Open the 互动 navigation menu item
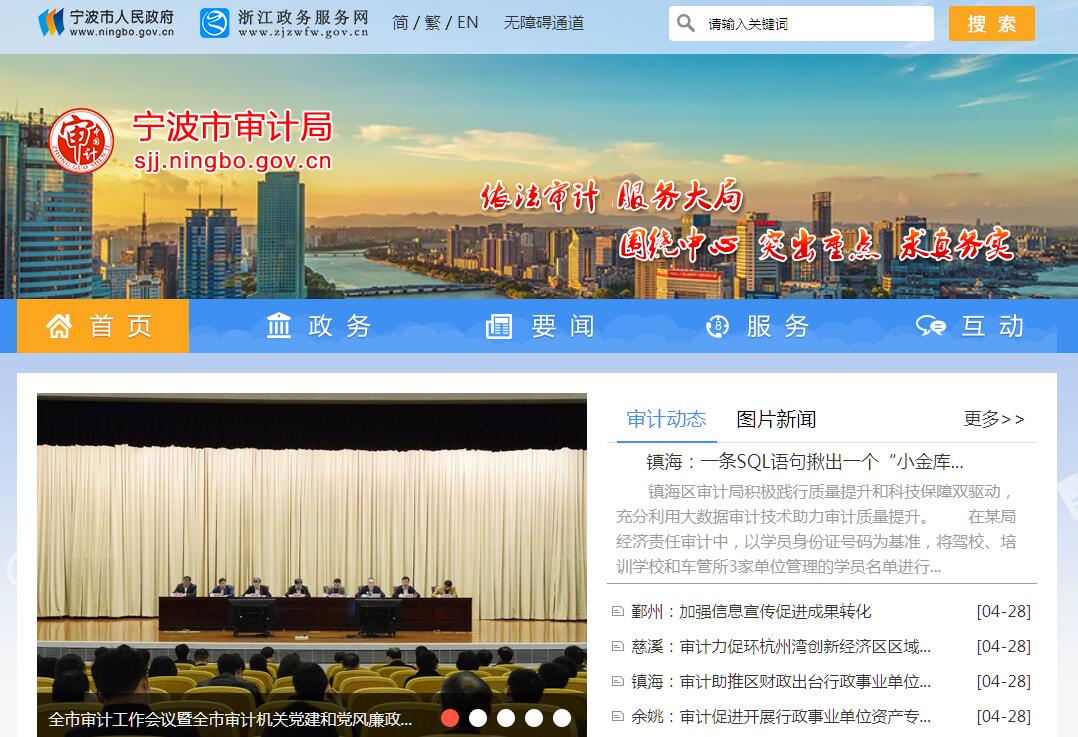The height and width of the screenshot is (737, 1078). point(971,326)
